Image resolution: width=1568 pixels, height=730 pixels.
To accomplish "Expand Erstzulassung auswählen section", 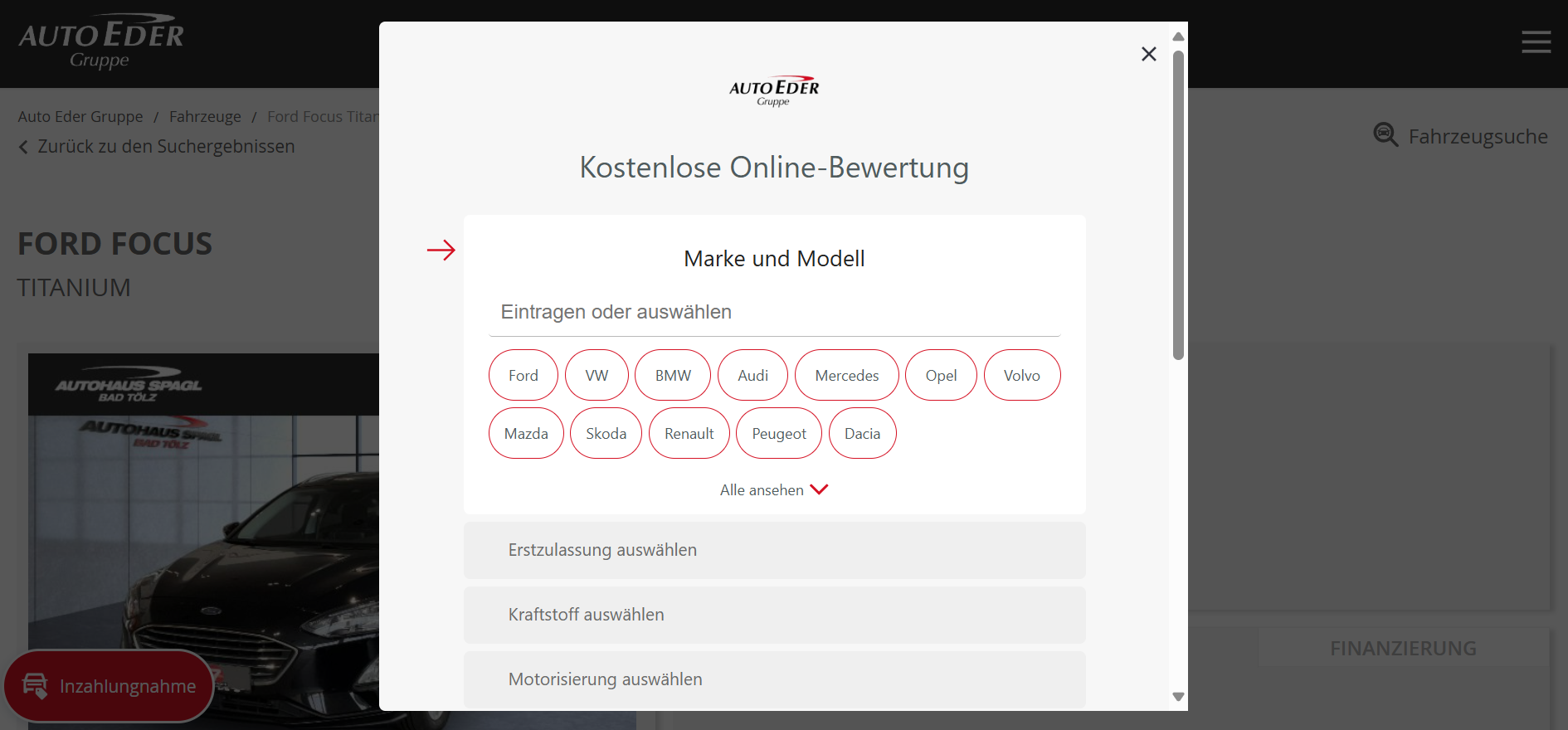I will point(774,550).
